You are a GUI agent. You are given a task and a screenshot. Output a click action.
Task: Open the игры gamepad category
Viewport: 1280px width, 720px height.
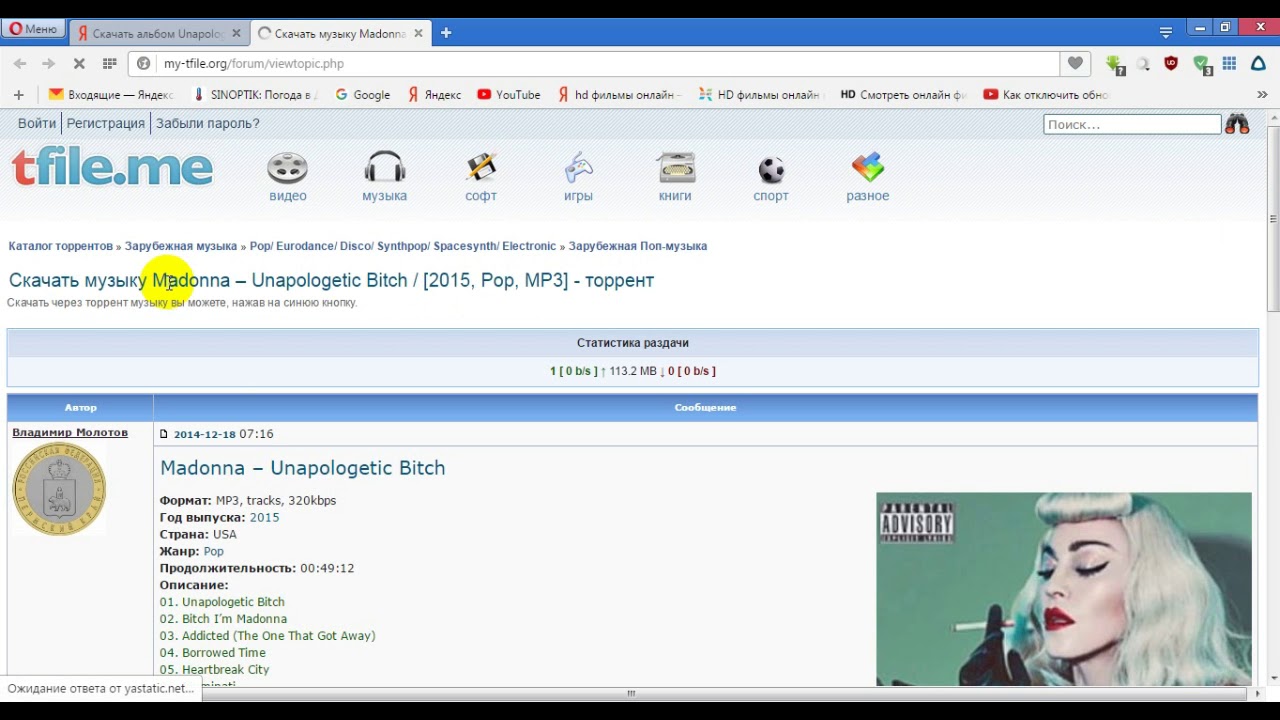[x=578, y=177]
